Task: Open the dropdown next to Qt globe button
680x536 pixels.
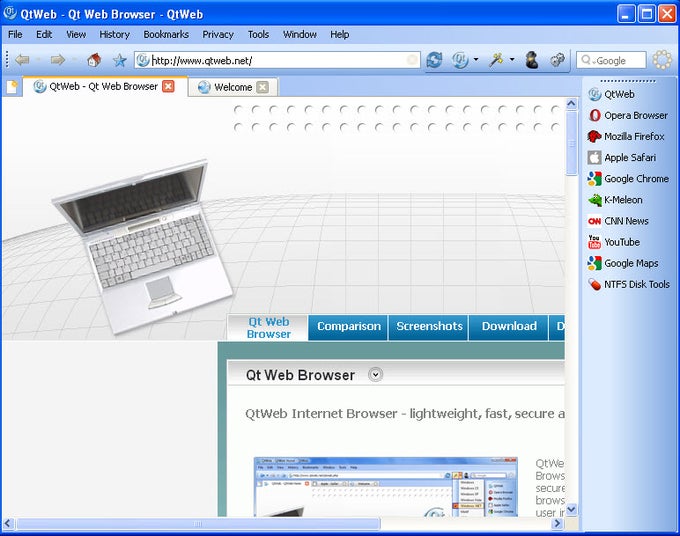Action: pyautogui.click(x=476, y=59)
